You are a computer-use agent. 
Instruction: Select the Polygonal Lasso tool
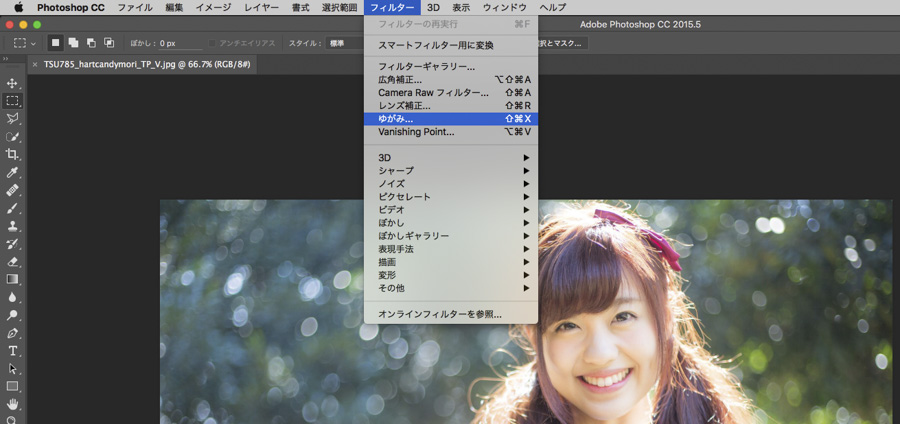[x=12, y=119]
